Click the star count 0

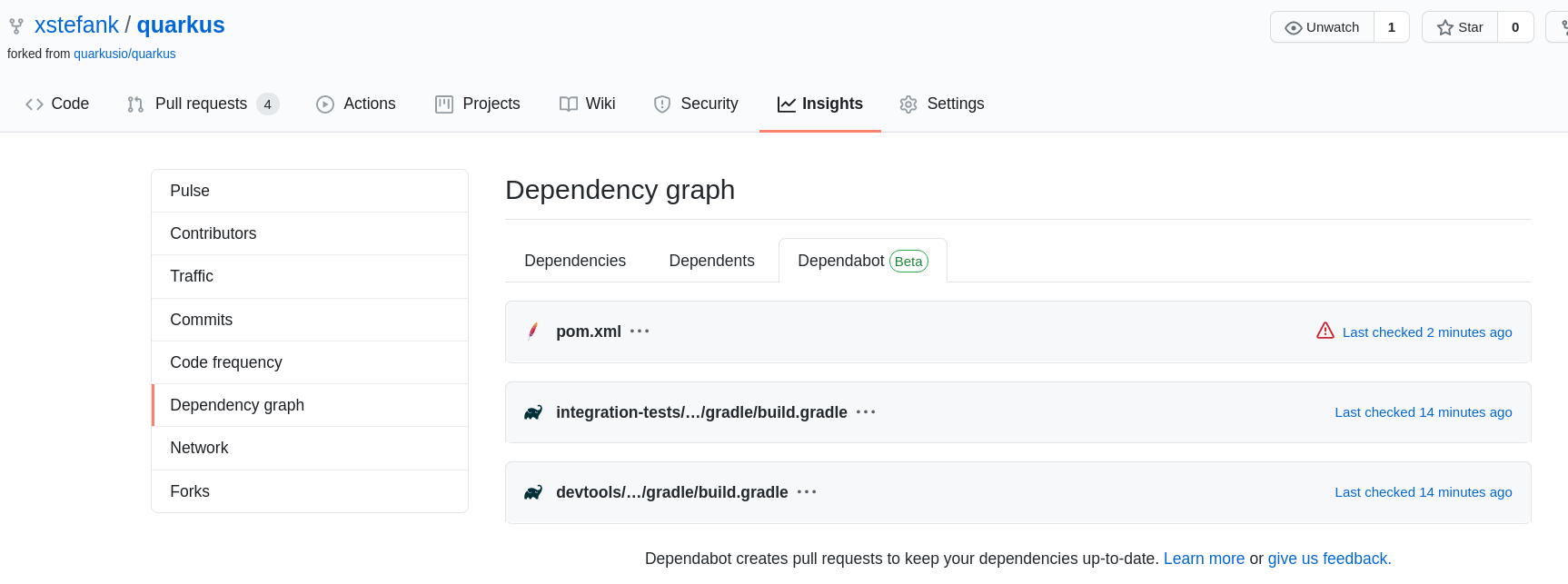pyautogui.click(x=1515, y=27)
